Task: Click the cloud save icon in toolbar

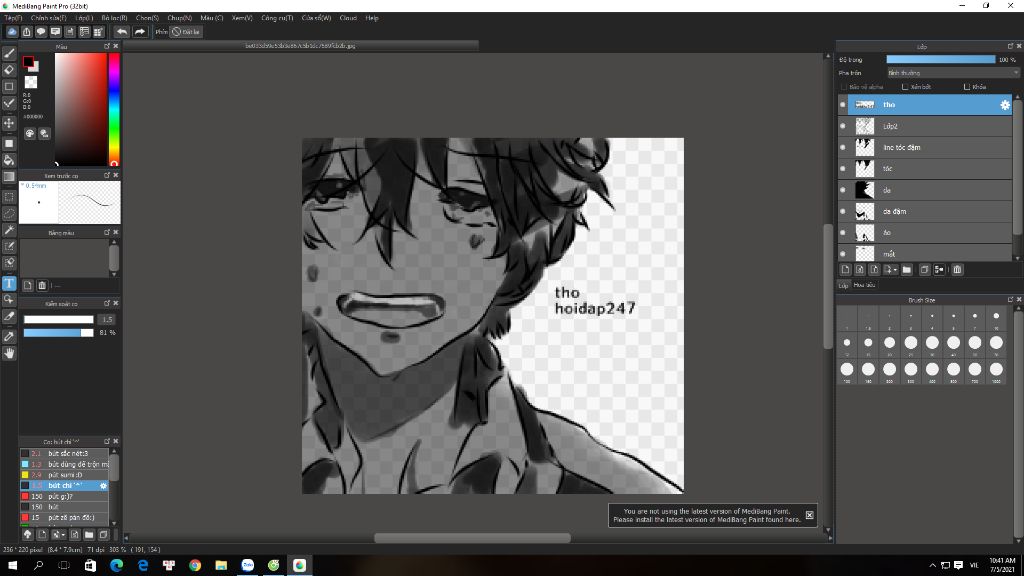Action: (12, 31)
